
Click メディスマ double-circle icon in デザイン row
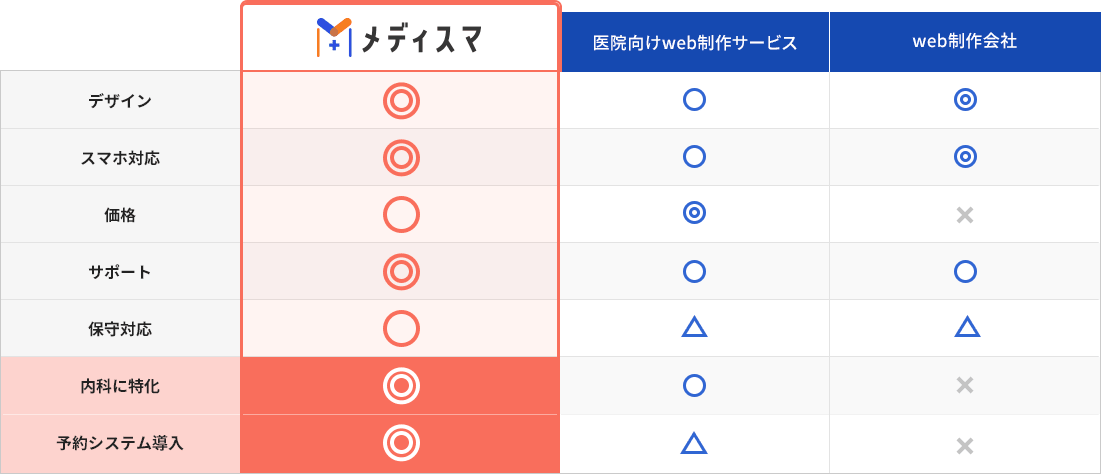[x=401, y=101]
